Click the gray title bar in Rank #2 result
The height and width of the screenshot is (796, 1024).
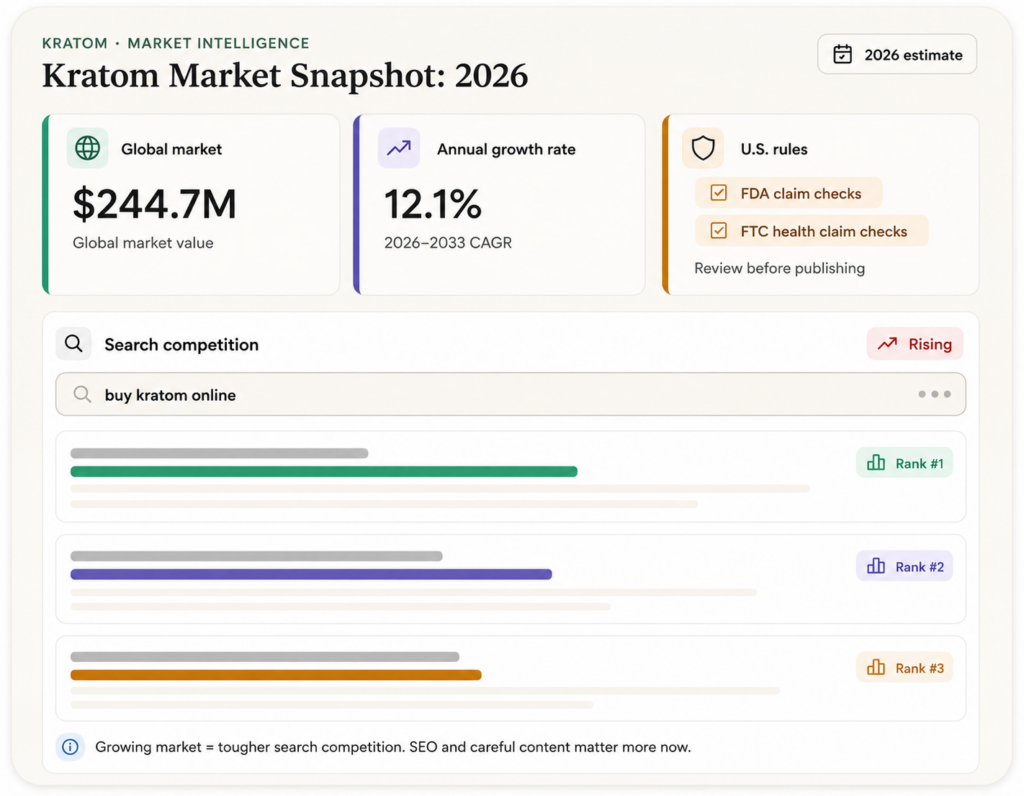(257, 556)
